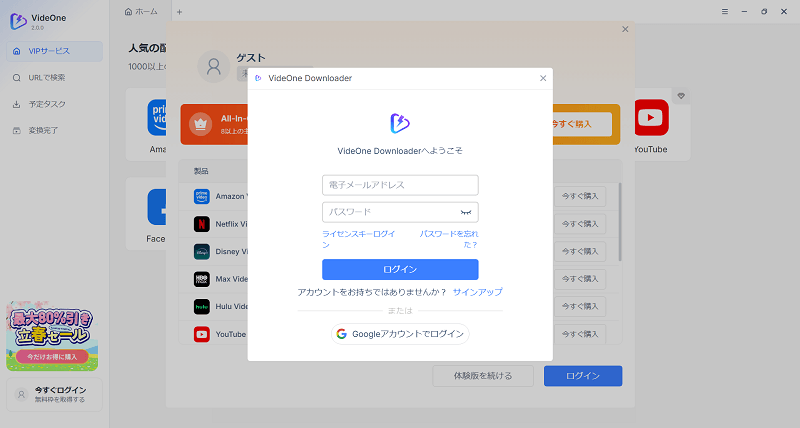
Task: Click the crown All-In-One icon
Action: [201, 124]
